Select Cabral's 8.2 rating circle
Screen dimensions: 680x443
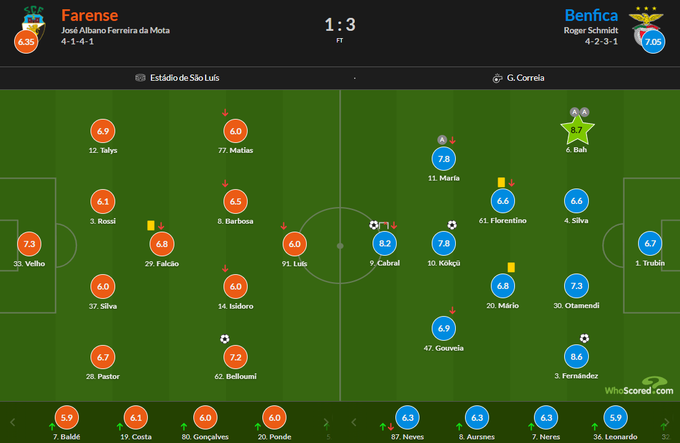(x=385, y=243)
